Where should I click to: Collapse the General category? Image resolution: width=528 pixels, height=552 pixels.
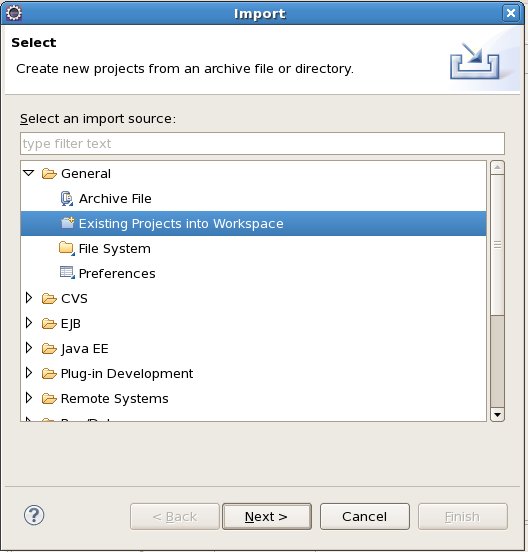[29, 173]
